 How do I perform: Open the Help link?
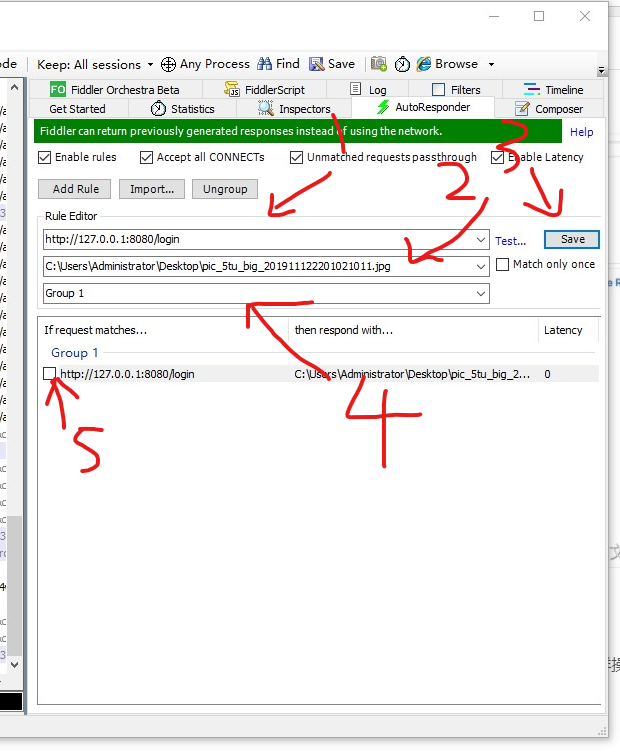[x=582, y=132]
